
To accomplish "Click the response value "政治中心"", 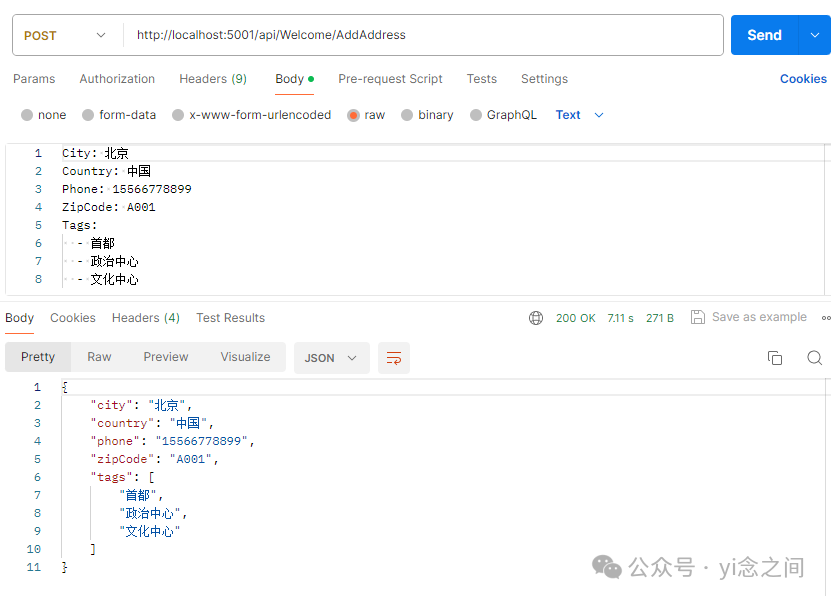I will tap(149, 514).
